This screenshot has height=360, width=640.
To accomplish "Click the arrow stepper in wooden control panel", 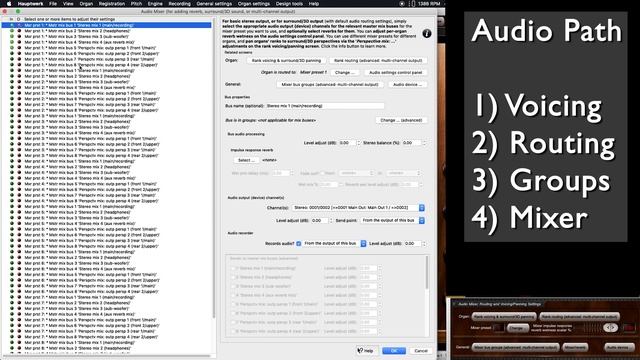I will click(x=611, y=327).
